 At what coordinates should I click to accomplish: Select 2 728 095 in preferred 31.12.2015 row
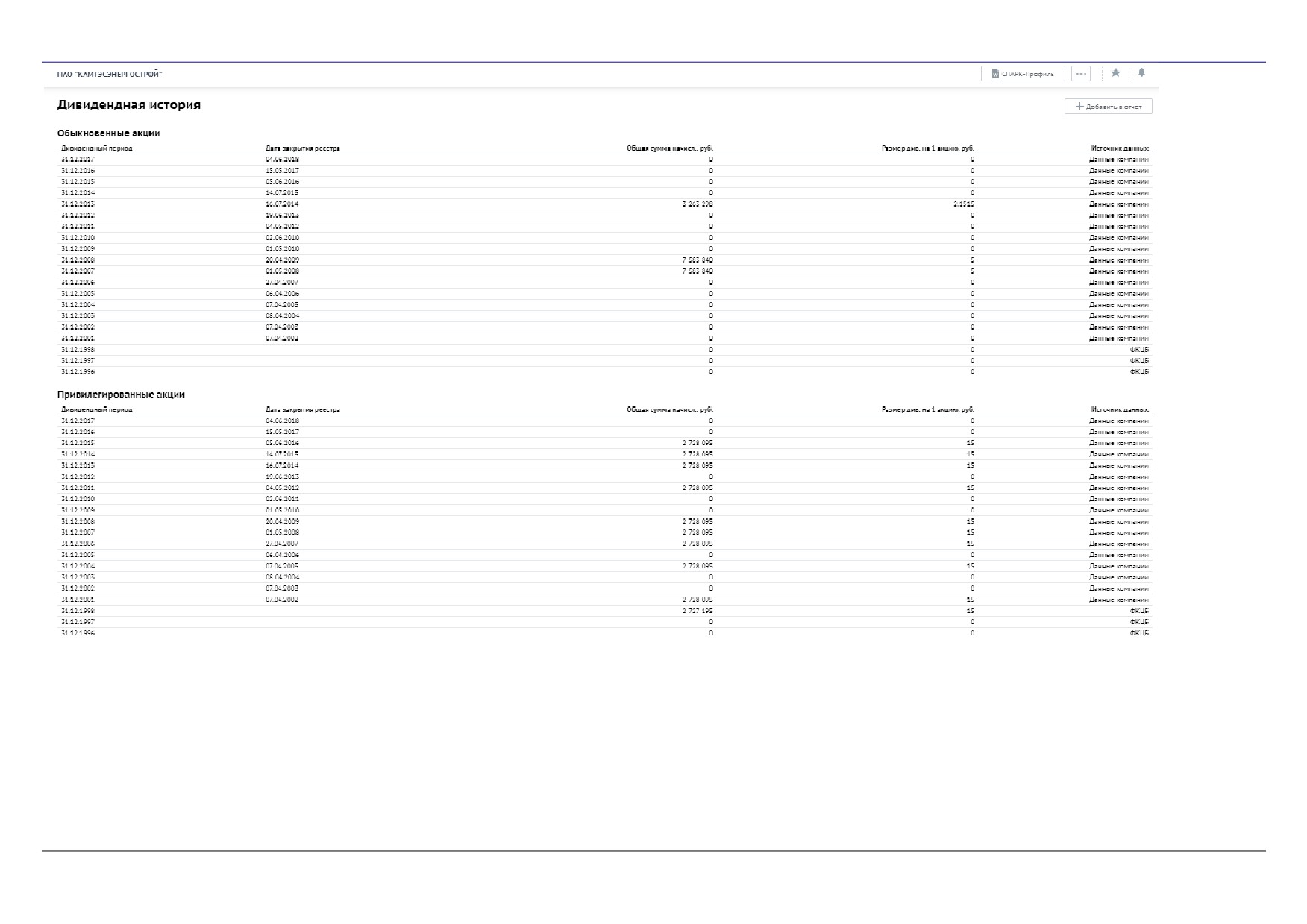click(x=698, y=443)
